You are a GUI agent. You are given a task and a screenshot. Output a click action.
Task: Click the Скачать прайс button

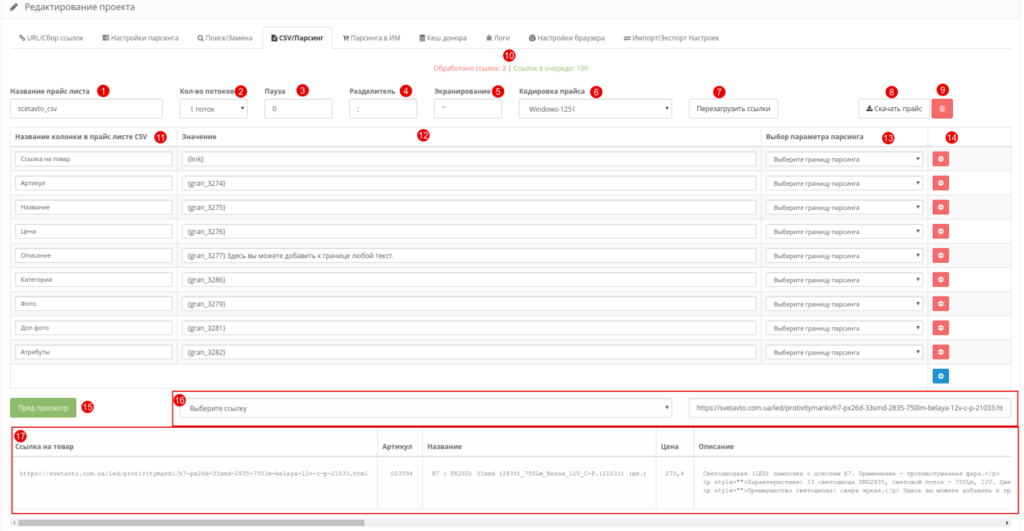pos(894,108)
